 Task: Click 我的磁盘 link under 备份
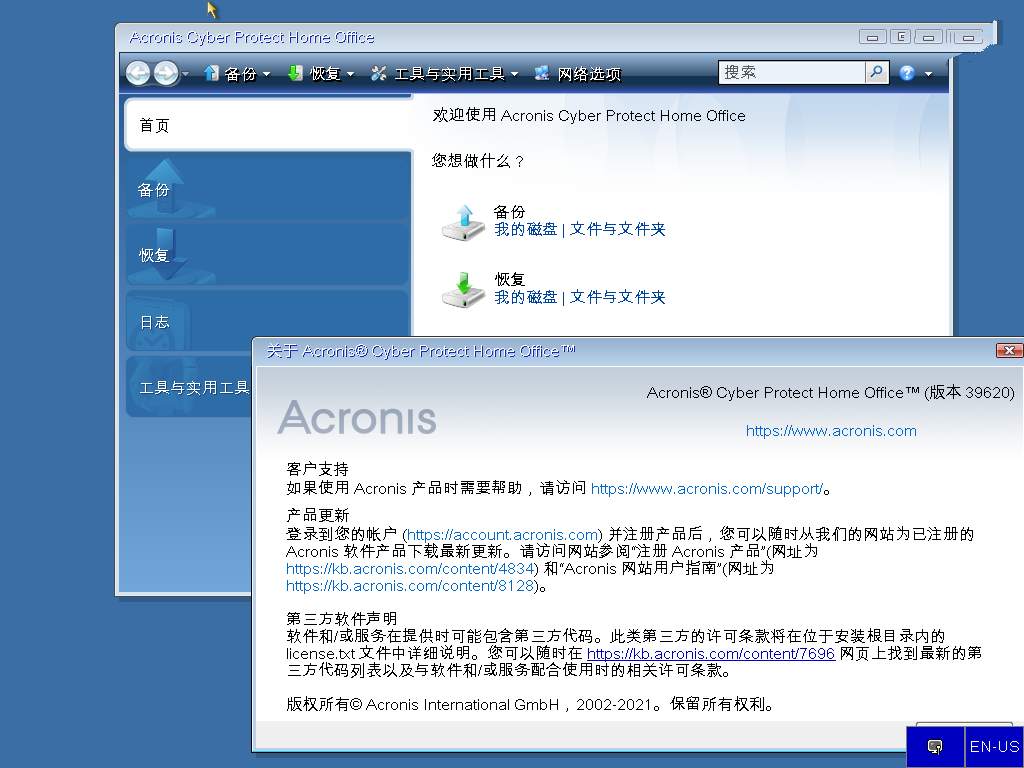coord(525,229)
